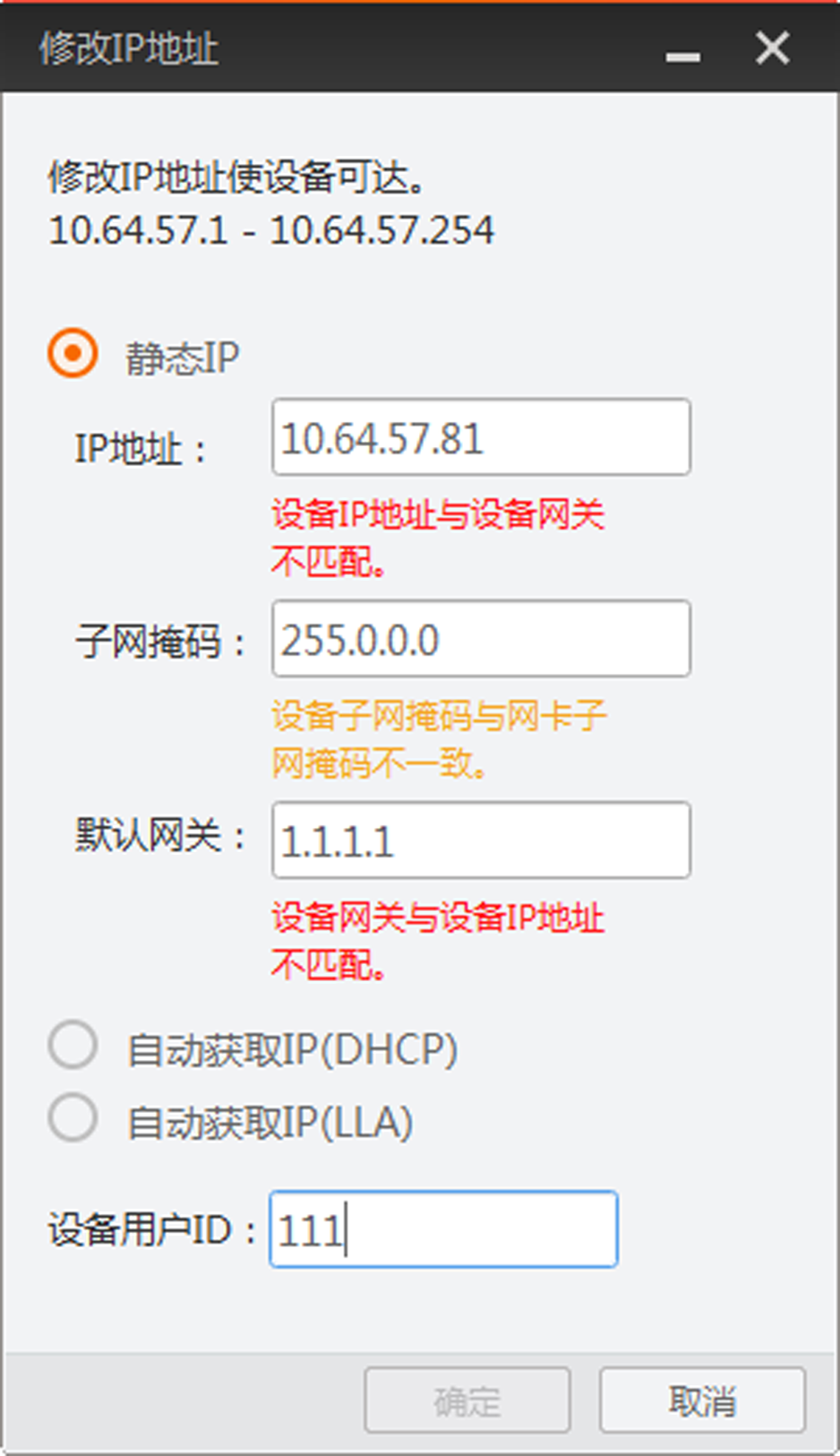
Task: Click the 自动获取IP(DHCP) label text
Action: pyautogui.click(x=293, y=1050)
